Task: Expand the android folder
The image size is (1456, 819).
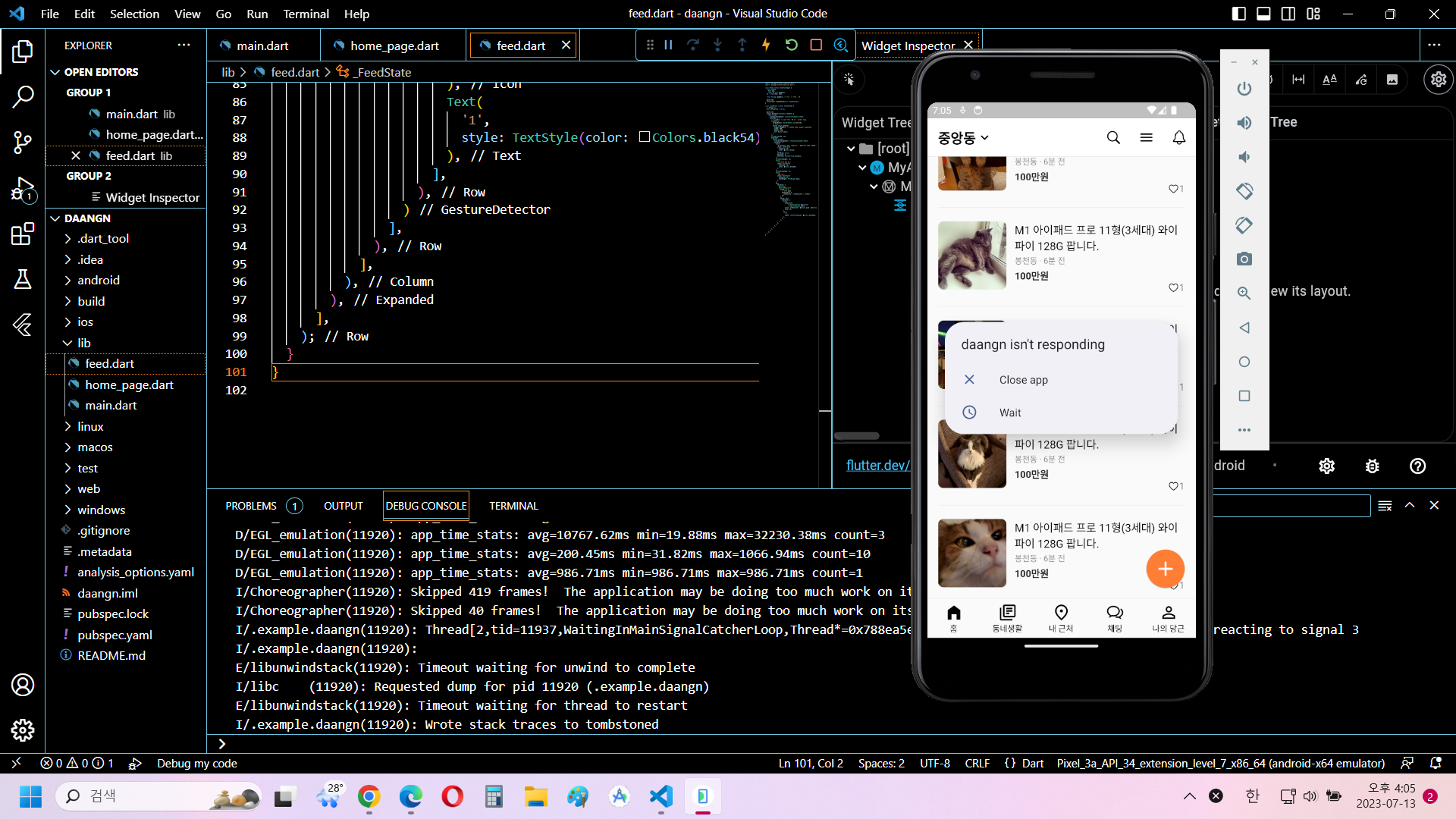Action: coord(99,280)
